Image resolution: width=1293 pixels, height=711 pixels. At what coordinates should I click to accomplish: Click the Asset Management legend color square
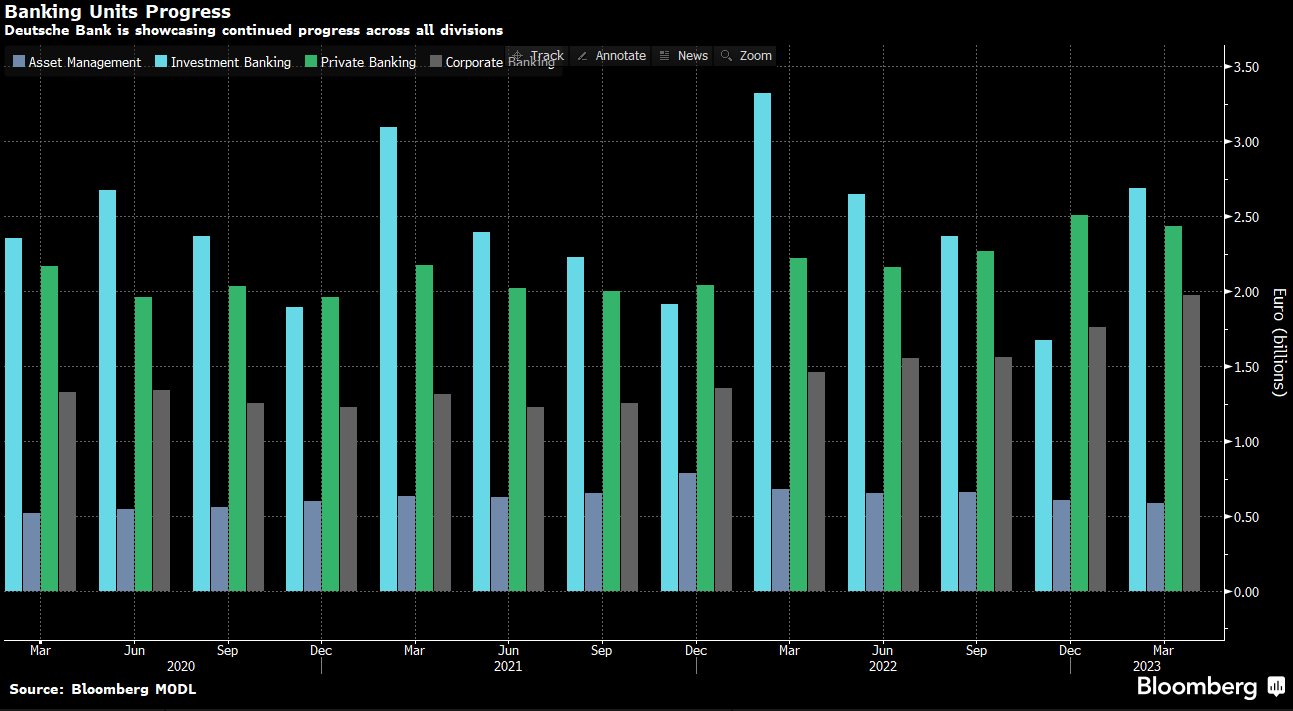(19, 62)
